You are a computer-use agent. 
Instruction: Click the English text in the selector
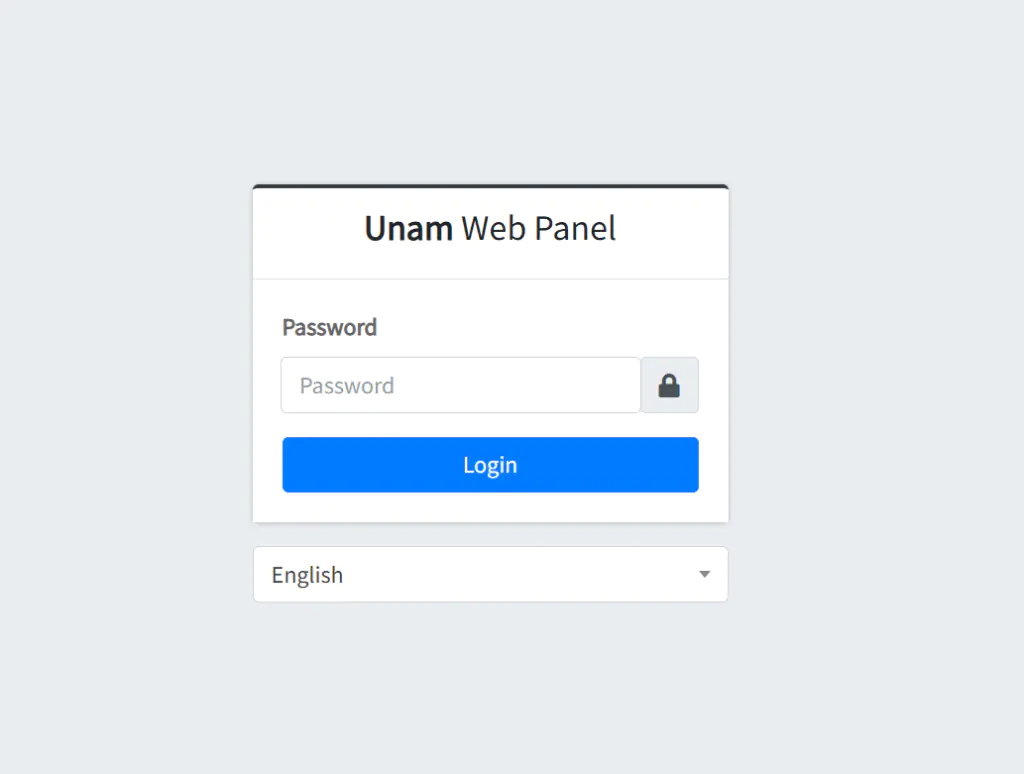[307, 574]
